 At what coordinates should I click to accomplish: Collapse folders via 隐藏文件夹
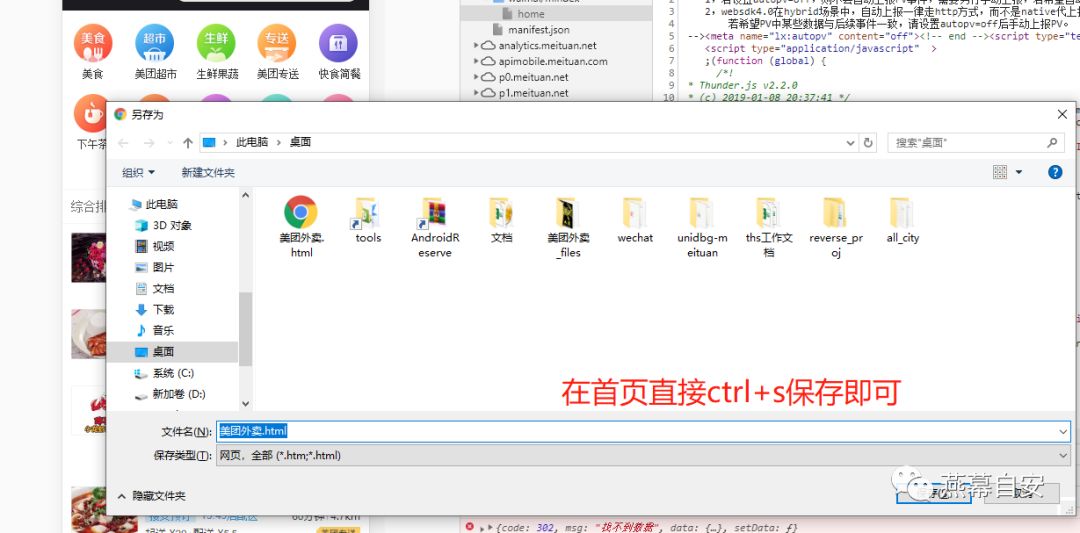(x=151, y=495)
